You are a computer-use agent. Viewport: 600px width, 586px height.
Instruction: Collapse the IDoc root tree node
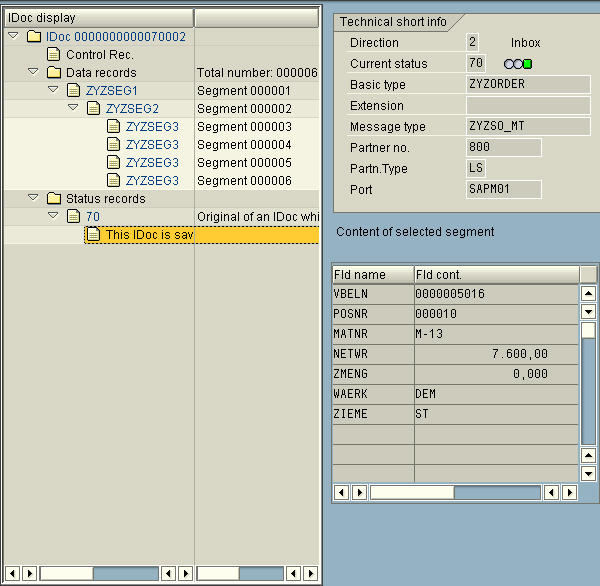(x=13, y=37)
